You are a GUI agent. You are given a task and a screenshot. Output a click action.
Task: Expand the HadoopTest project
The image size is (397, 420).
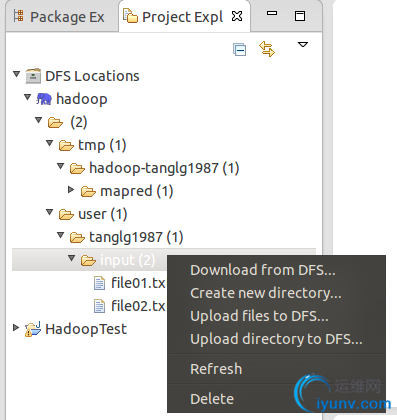tap(16, 328)
